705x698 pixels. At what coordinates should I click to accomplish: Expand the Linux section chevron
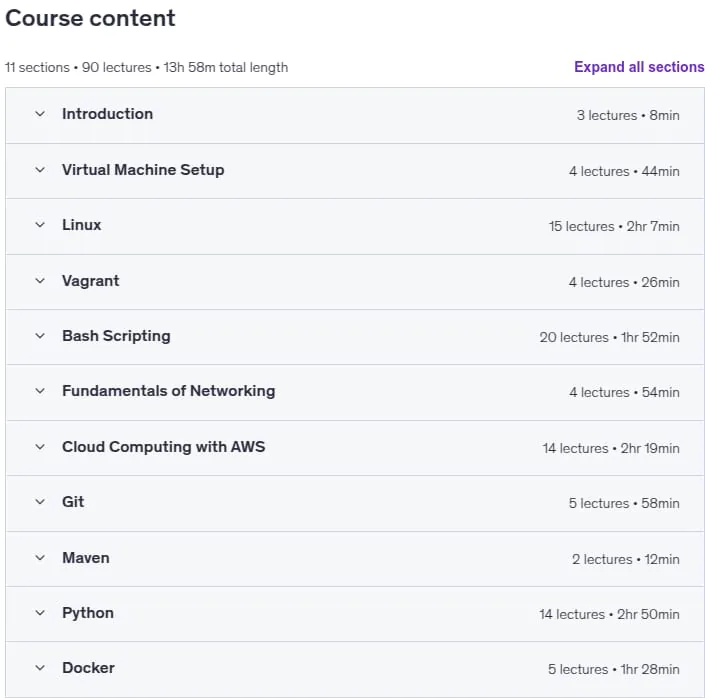click(40, 225)
